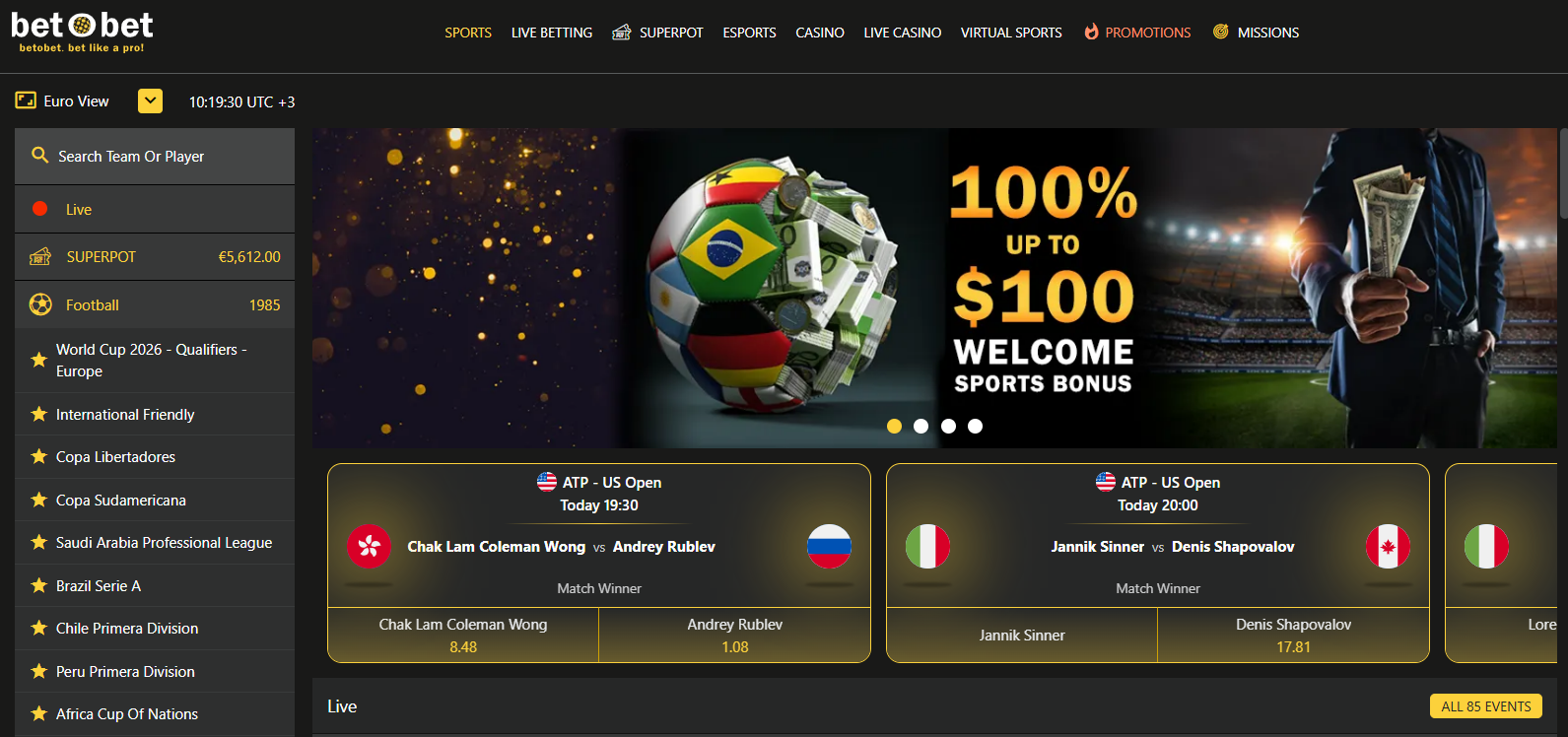Click the ALL 85 EVENTS button
This screenshot has width=1568, height=737.
pyautogui.click(x=1485, y=706)
